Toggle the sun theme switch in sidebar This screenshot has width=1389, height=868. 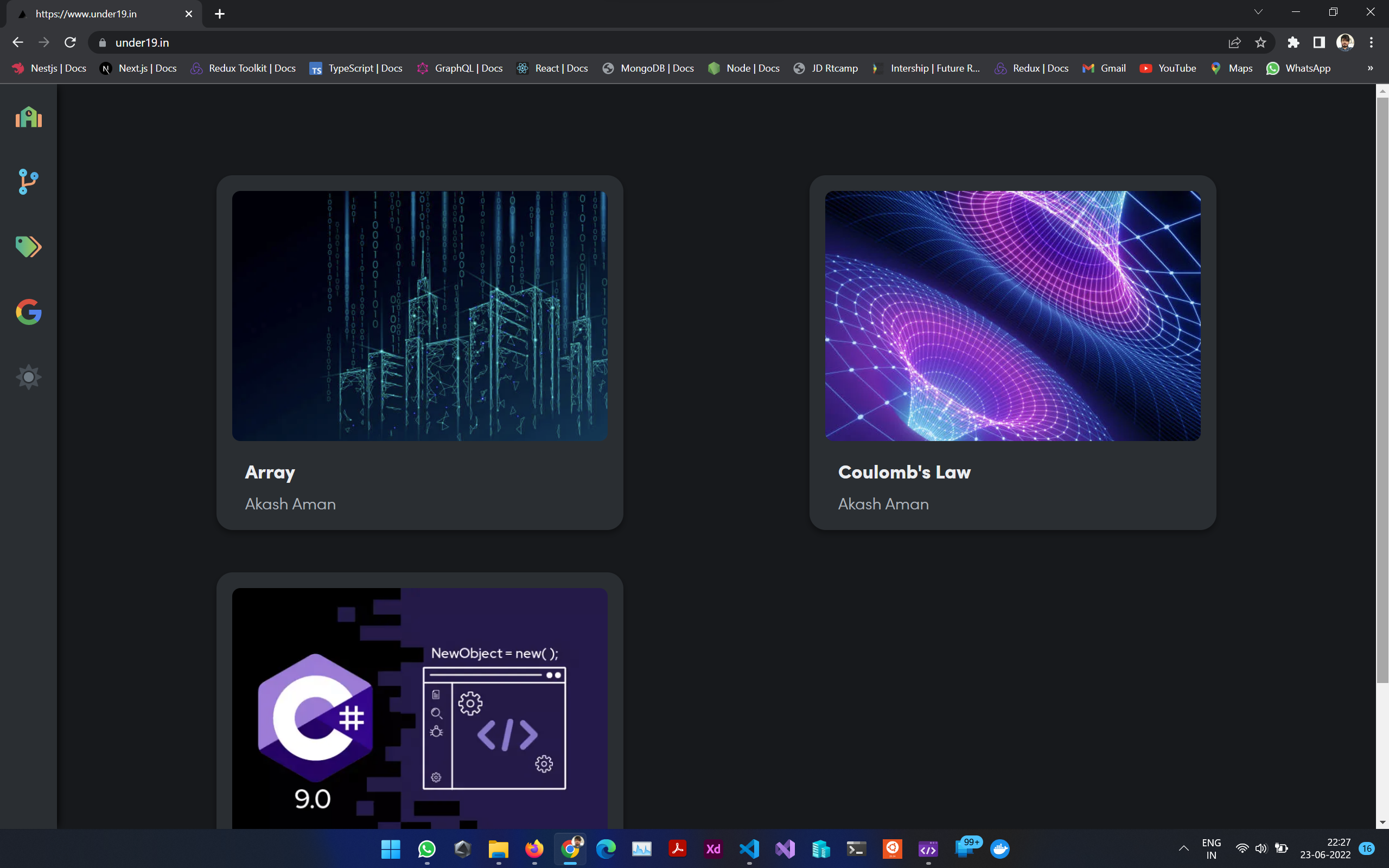pyautogui.click(x=28, y=377)
